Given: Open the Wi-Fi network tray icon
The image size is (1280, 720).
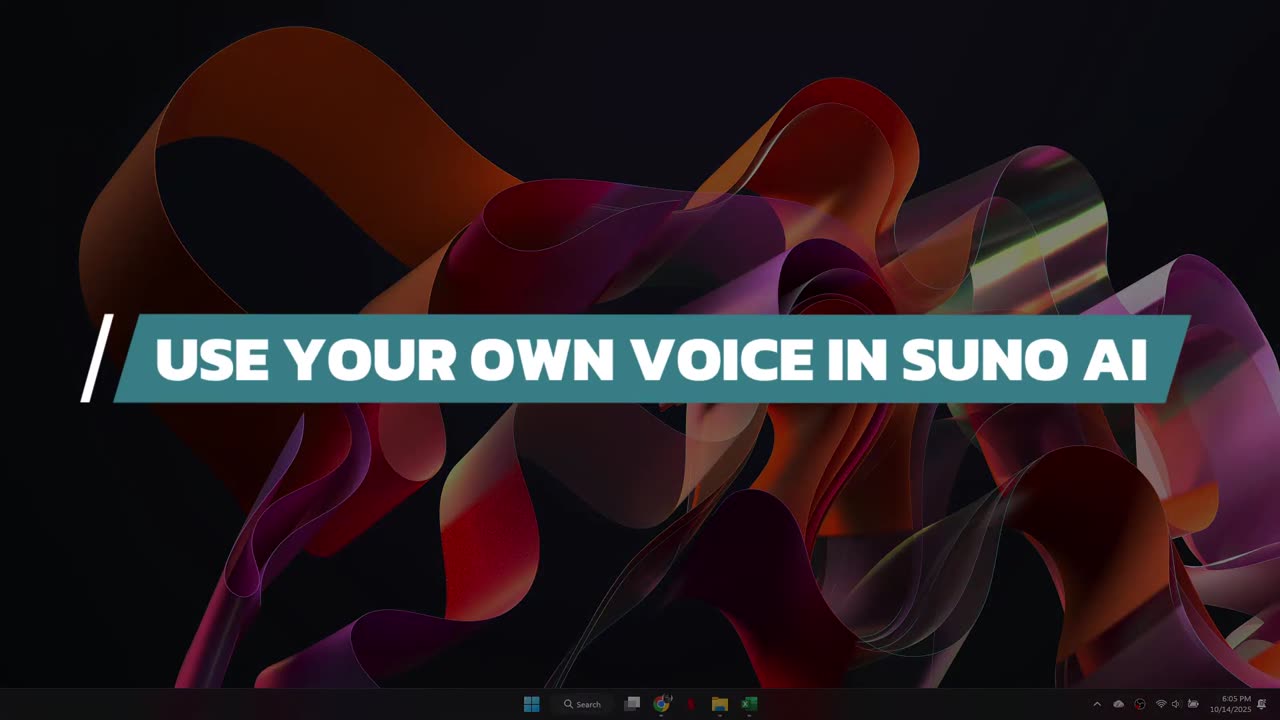Looking at the screenshot, I should pos(1161,704).
